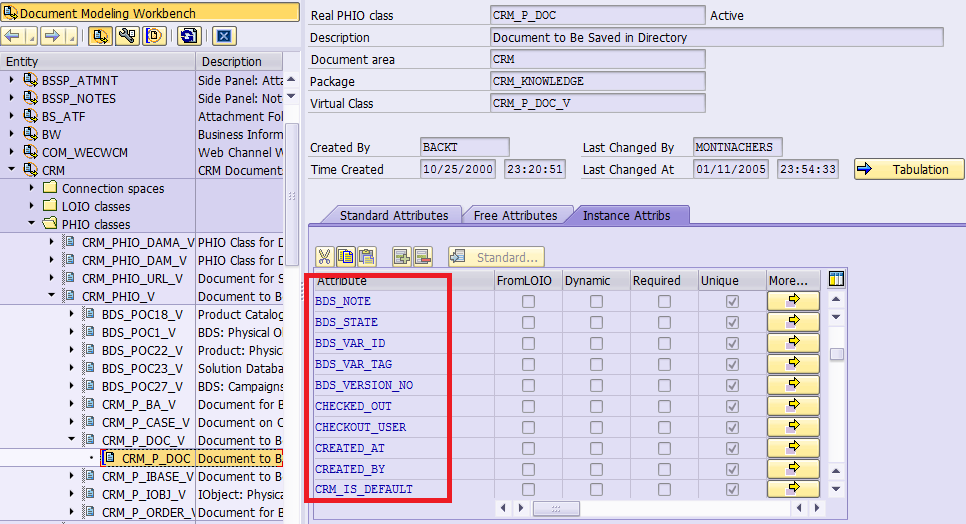Click the attribute table horizontal scrollbar thumb
This screenshot has height=524, width=966.
coord(556,509)
